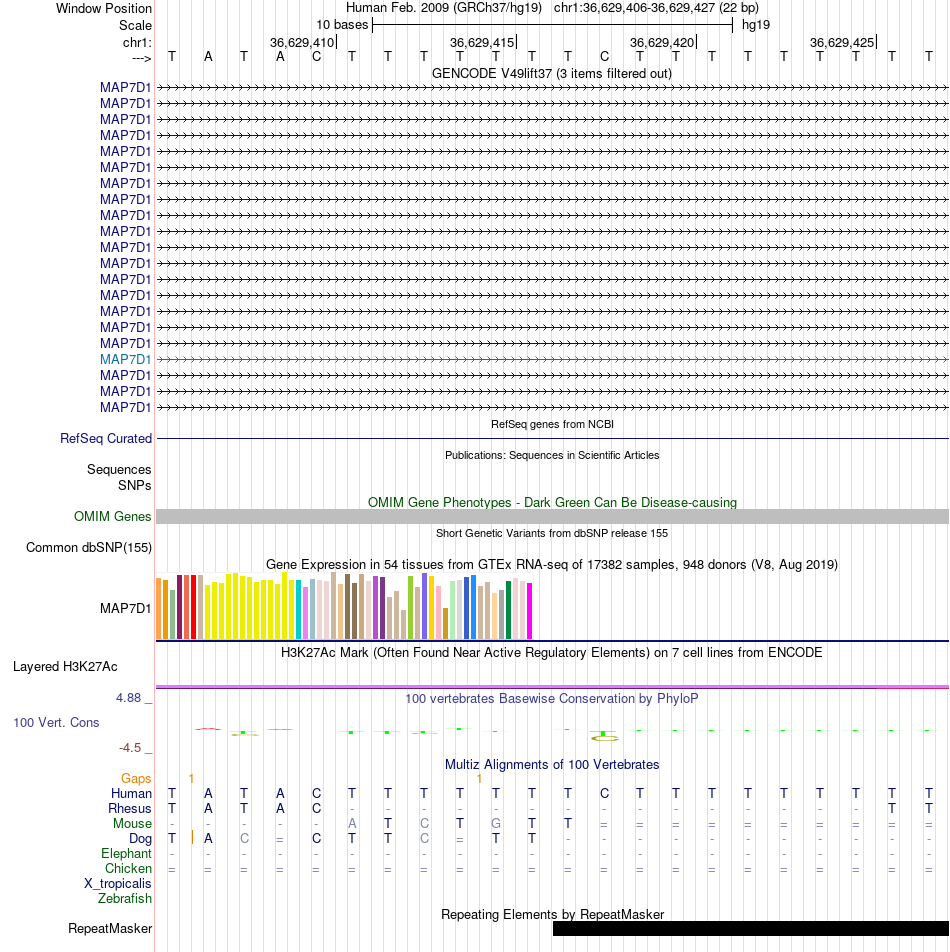The image size is (950, 952).
Task: Open the GENCODE V49lift37 track title
Action: [x=552, y=73]
